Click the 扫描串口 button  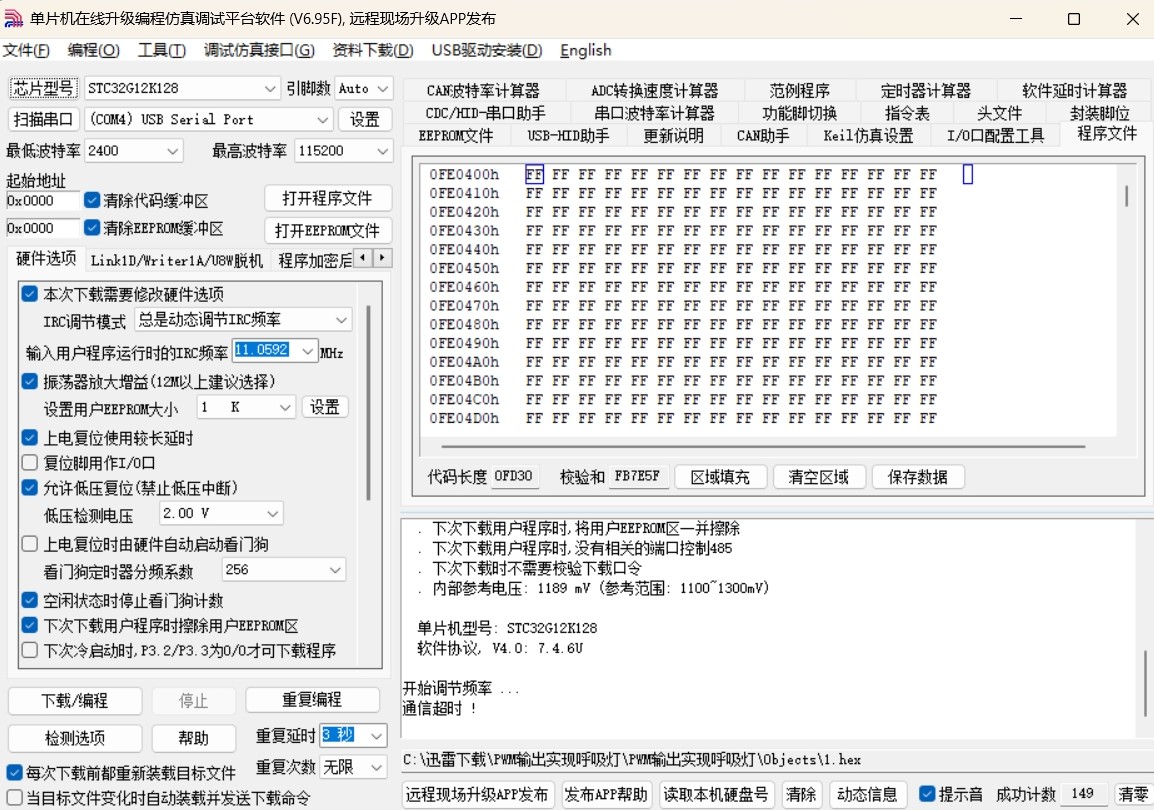point(43,119)
